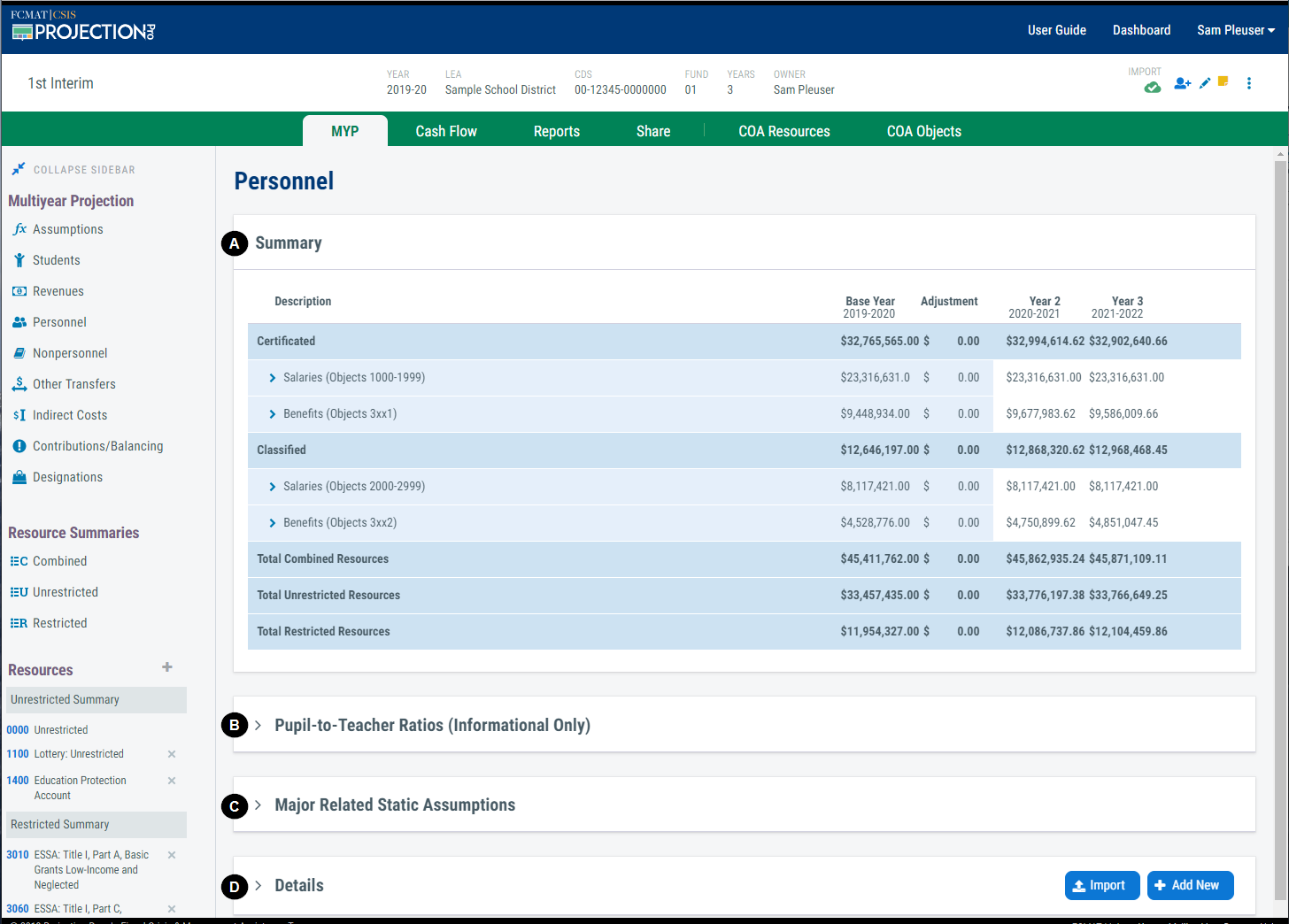
Task: Remove resource 1400 Education Protection Account
Action: 172,781
